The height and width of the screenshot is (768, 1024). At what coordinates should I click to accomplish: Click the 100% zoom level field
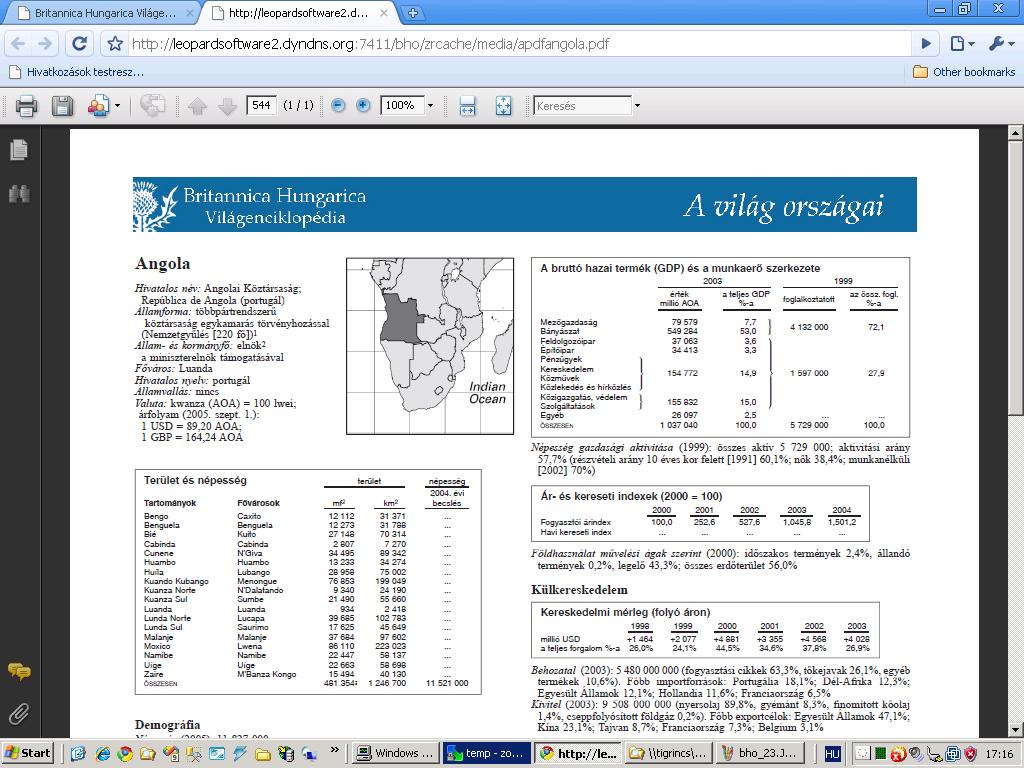pyautogui.click(x=401, y=105)
